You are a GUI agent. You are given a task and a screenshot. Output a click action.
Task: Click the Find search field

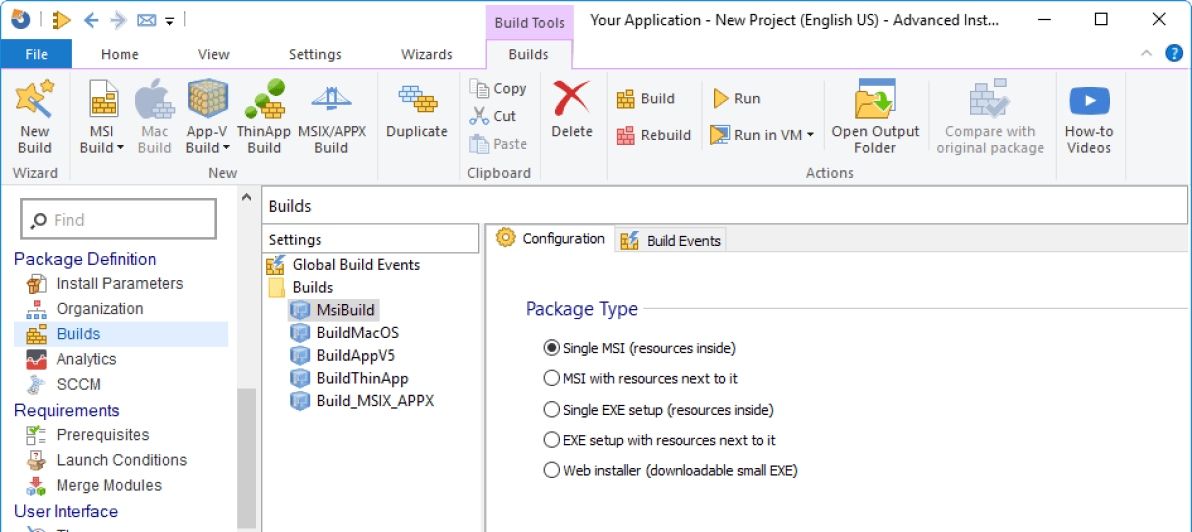118,219
